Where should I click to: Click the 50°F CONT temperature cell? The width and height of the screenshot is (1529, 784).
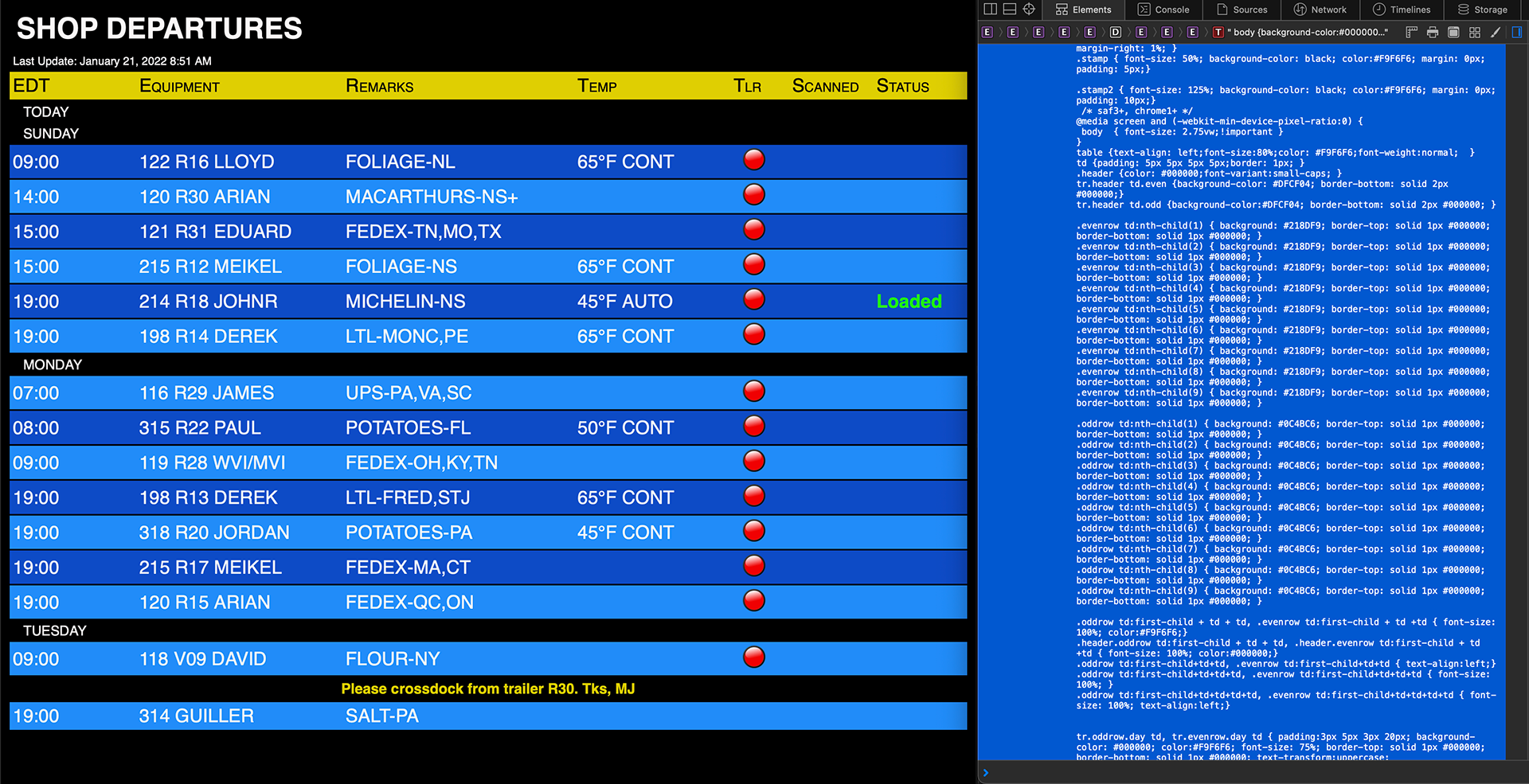[x=625, y=428]
